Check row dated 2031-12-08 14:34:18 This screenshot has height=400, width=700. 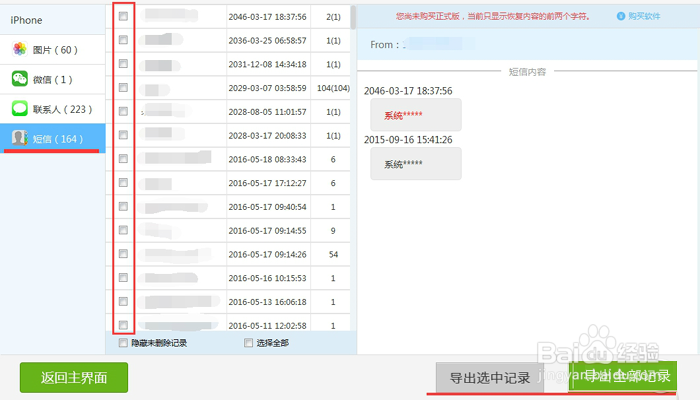pyautogui.click(x=123, y=64)
